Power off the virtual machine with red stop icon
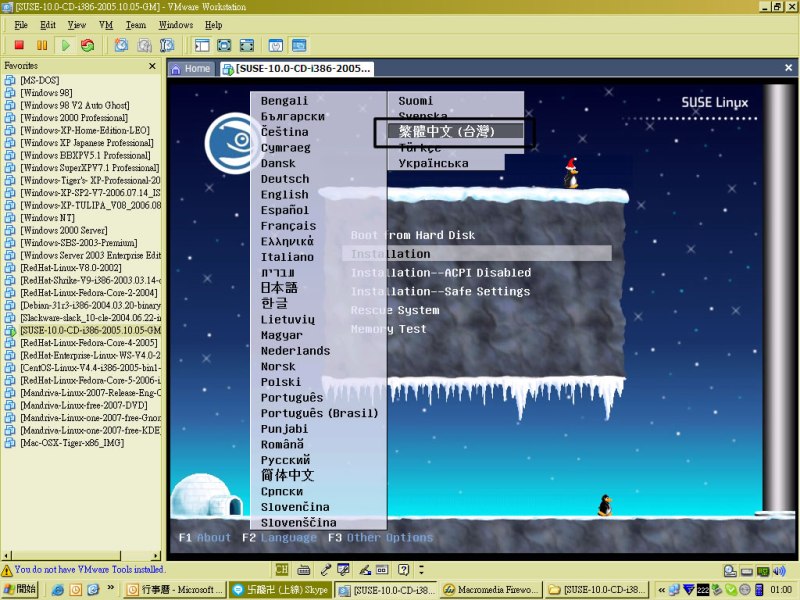800x600 pixels. tap(19, 45)
